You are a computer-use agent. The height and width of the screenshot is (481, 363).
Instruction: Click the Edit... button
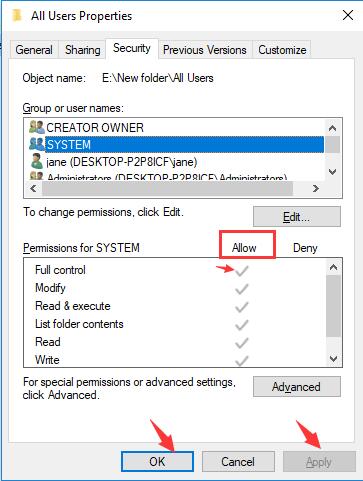(297, 217)
